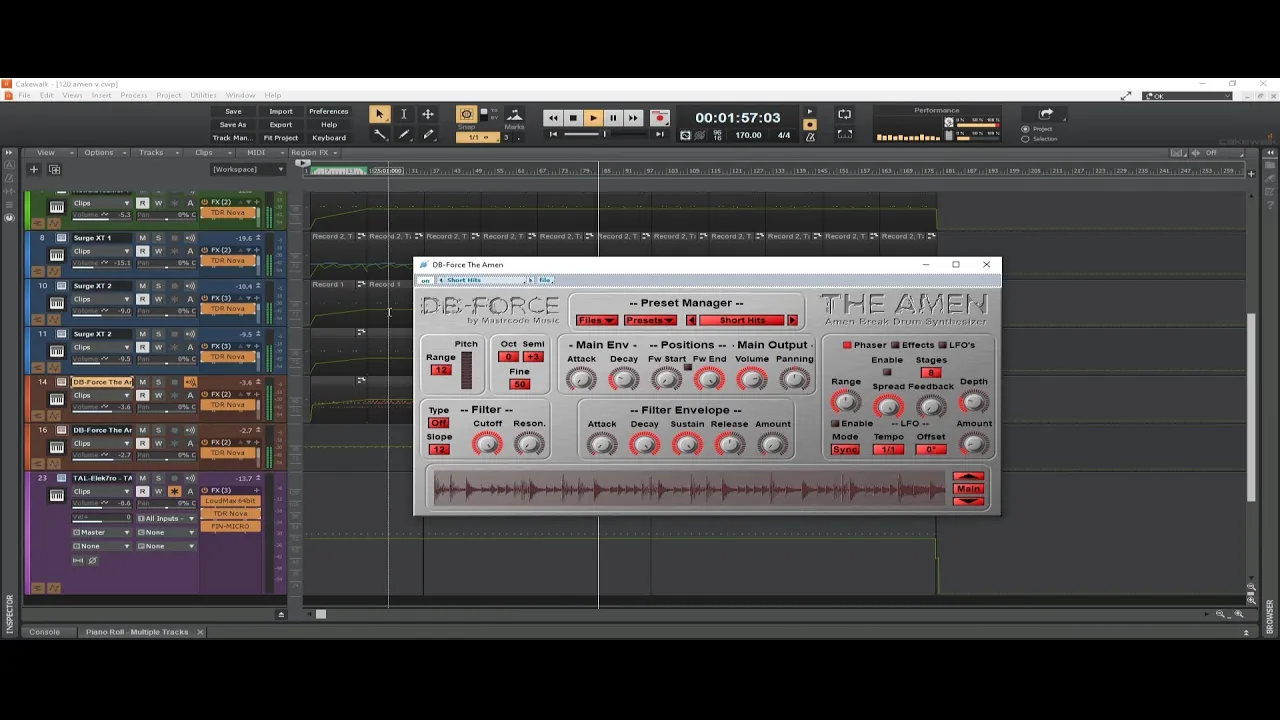The image size is (1280, 720).
Task: Toggle the Loop icon in control bar
Action: 844,115
